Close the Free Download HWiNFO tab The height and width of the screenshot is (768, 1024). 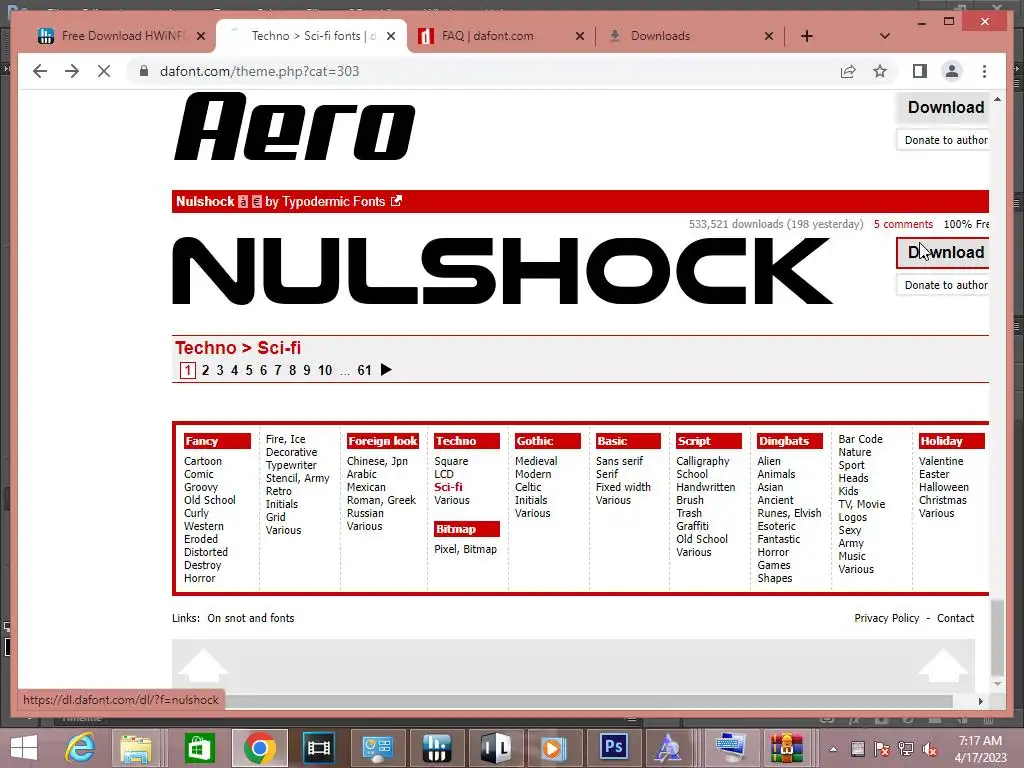point(201,36)
